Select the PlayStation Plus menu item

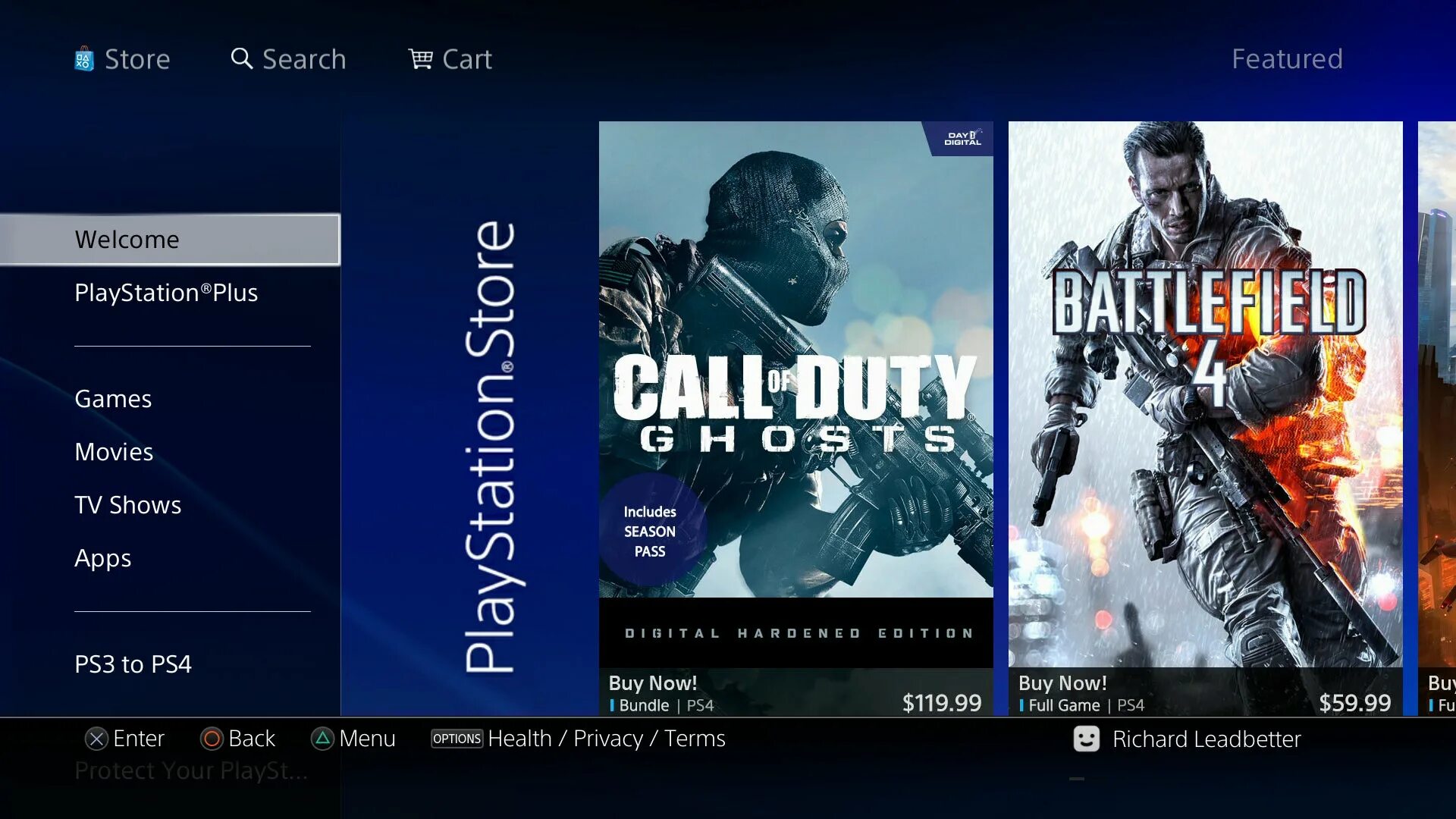166,292
